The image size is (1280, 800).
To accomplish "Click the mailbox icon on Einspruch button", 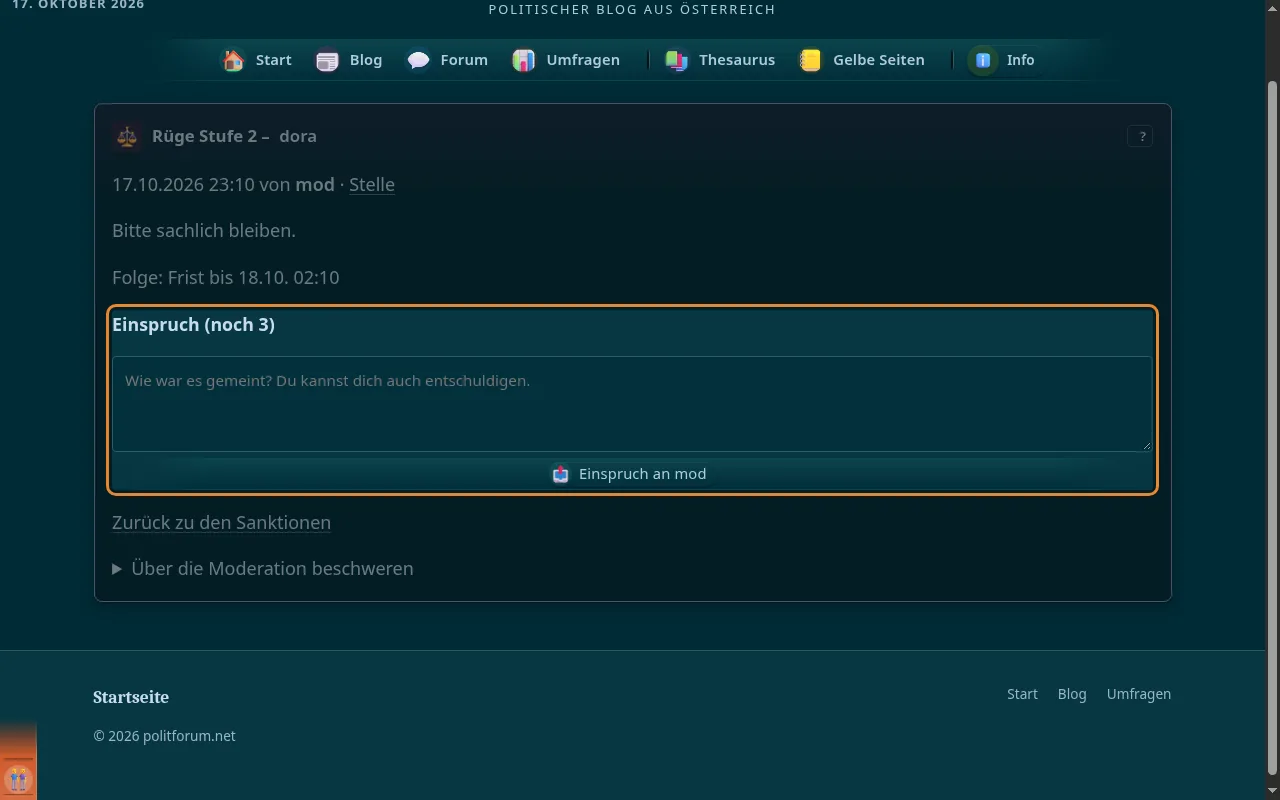I will 560,474.
